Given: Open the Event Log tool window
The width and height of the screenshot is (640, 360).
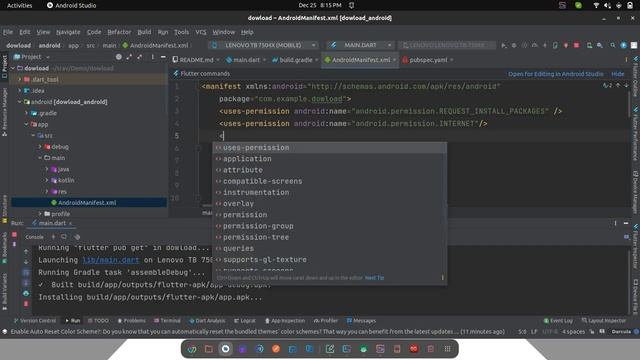Looking at the screenshot, I should (x=558, y=320).
